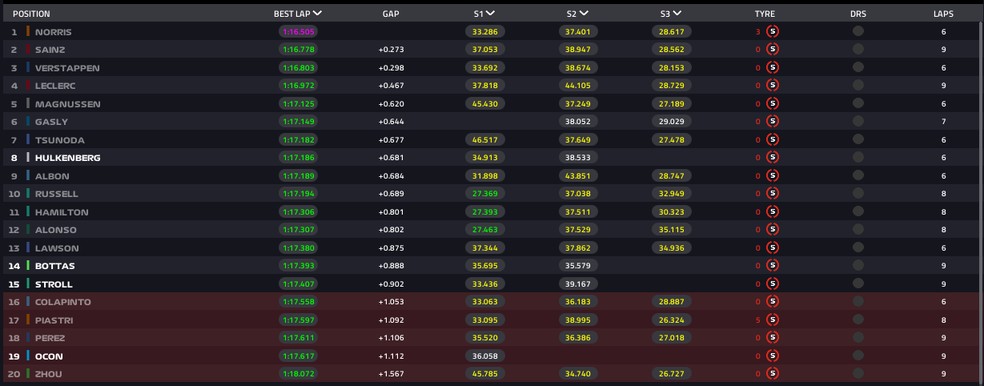Screen dimensions: 984x386
Task: Open the S1 column chevron
Action: [490, 13]
